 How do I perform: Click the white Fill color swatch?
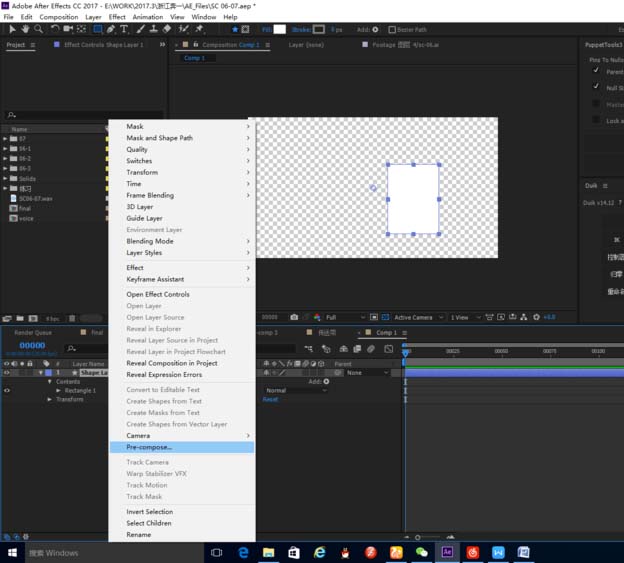pyautogui.click(x=279, y=29)
